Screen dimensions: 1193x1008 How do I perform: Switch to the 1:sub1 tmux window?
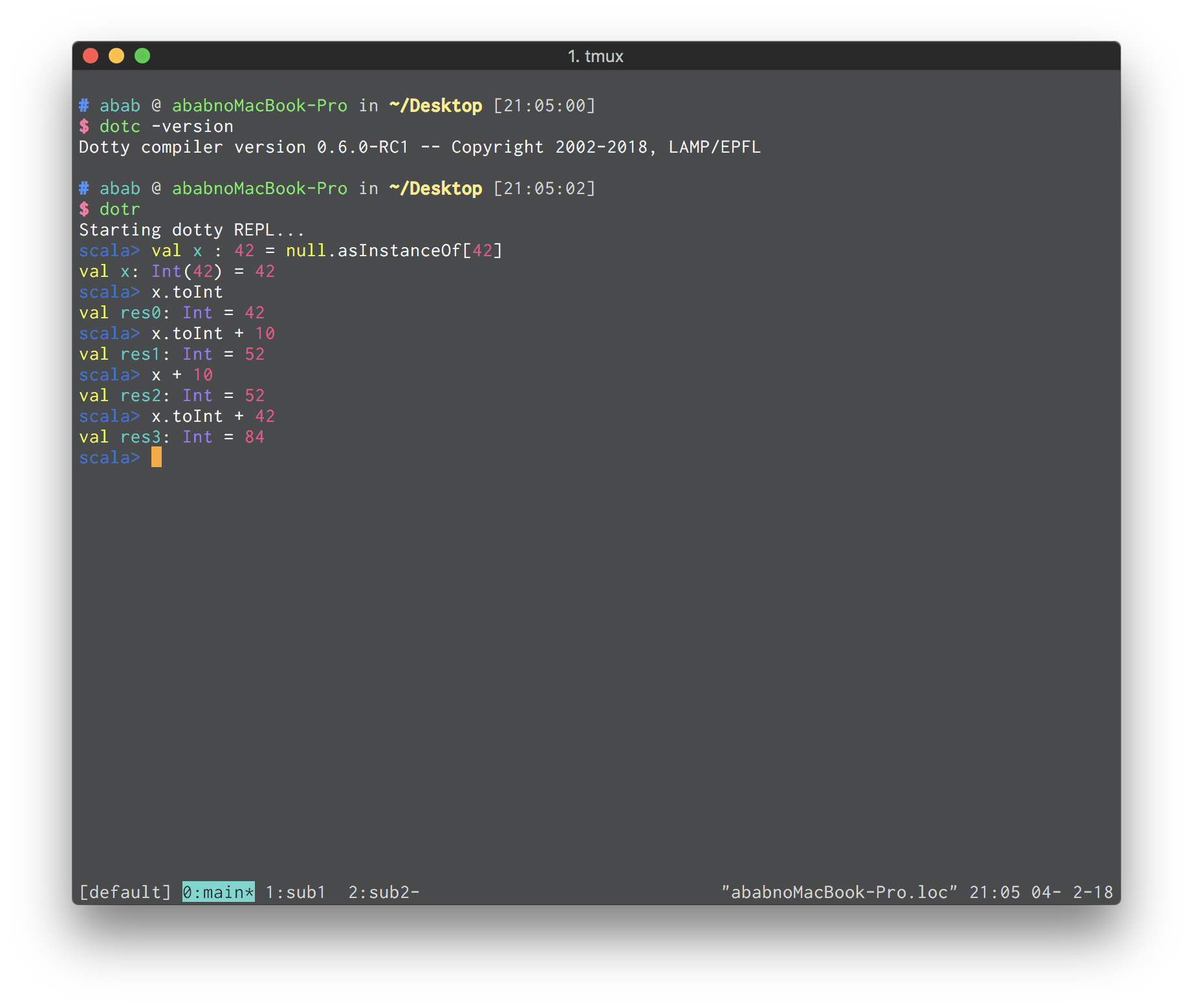296,892
